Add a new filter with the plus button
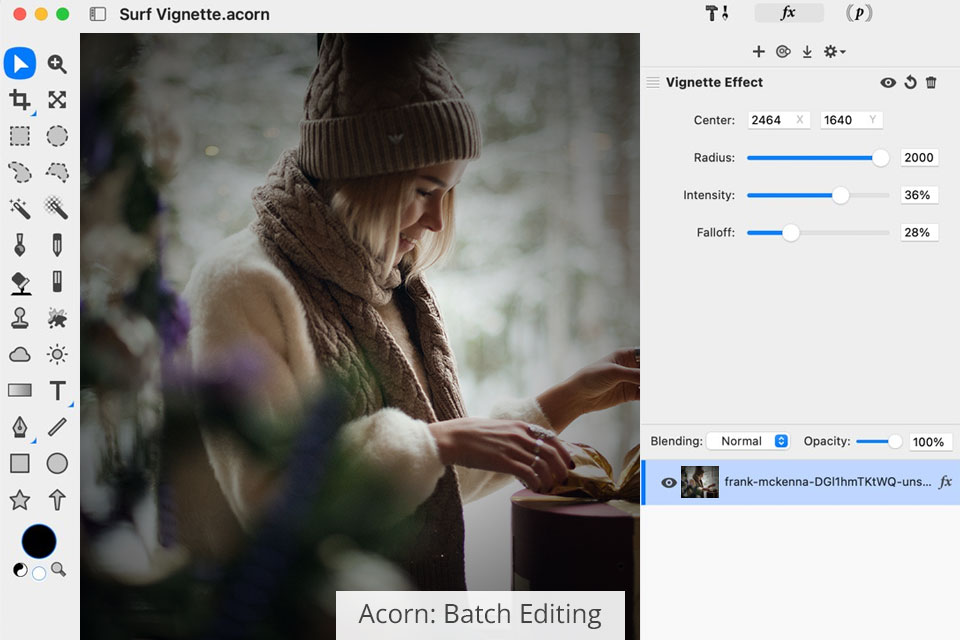Image resolution: width=960 pixels, height=640 pixels. click(759, 51)
